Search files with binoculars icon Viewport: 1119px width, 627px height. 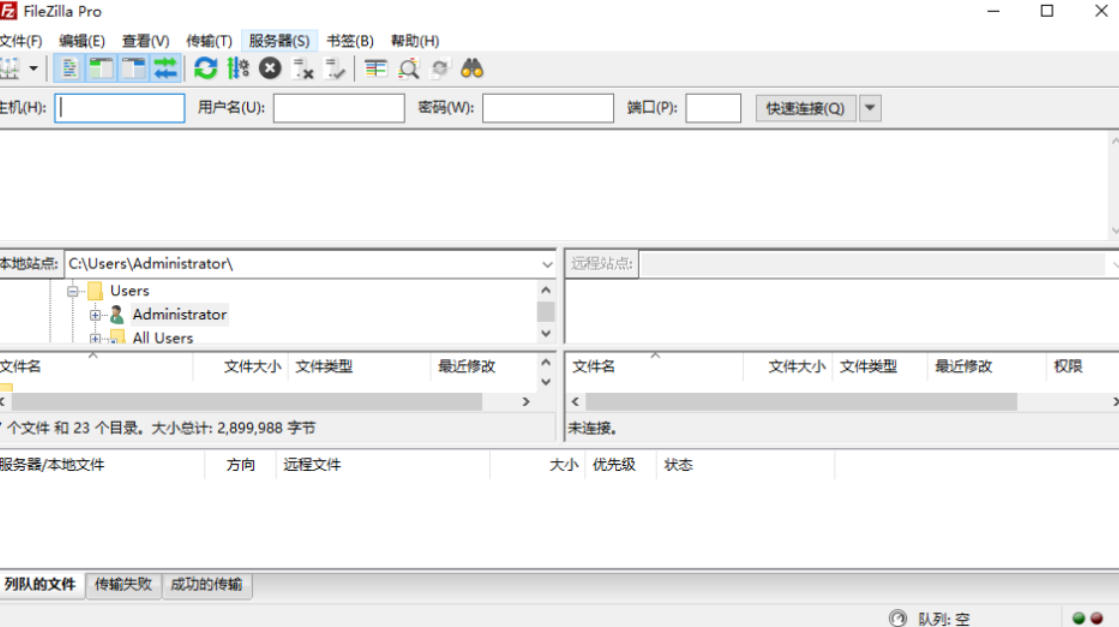pos(472,68)
